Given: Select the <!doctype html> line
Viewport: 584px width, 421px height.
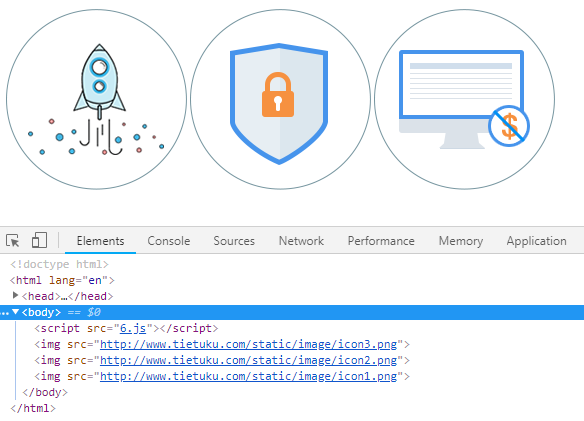Looking at the screenshot, I should (x=60, y=264).
